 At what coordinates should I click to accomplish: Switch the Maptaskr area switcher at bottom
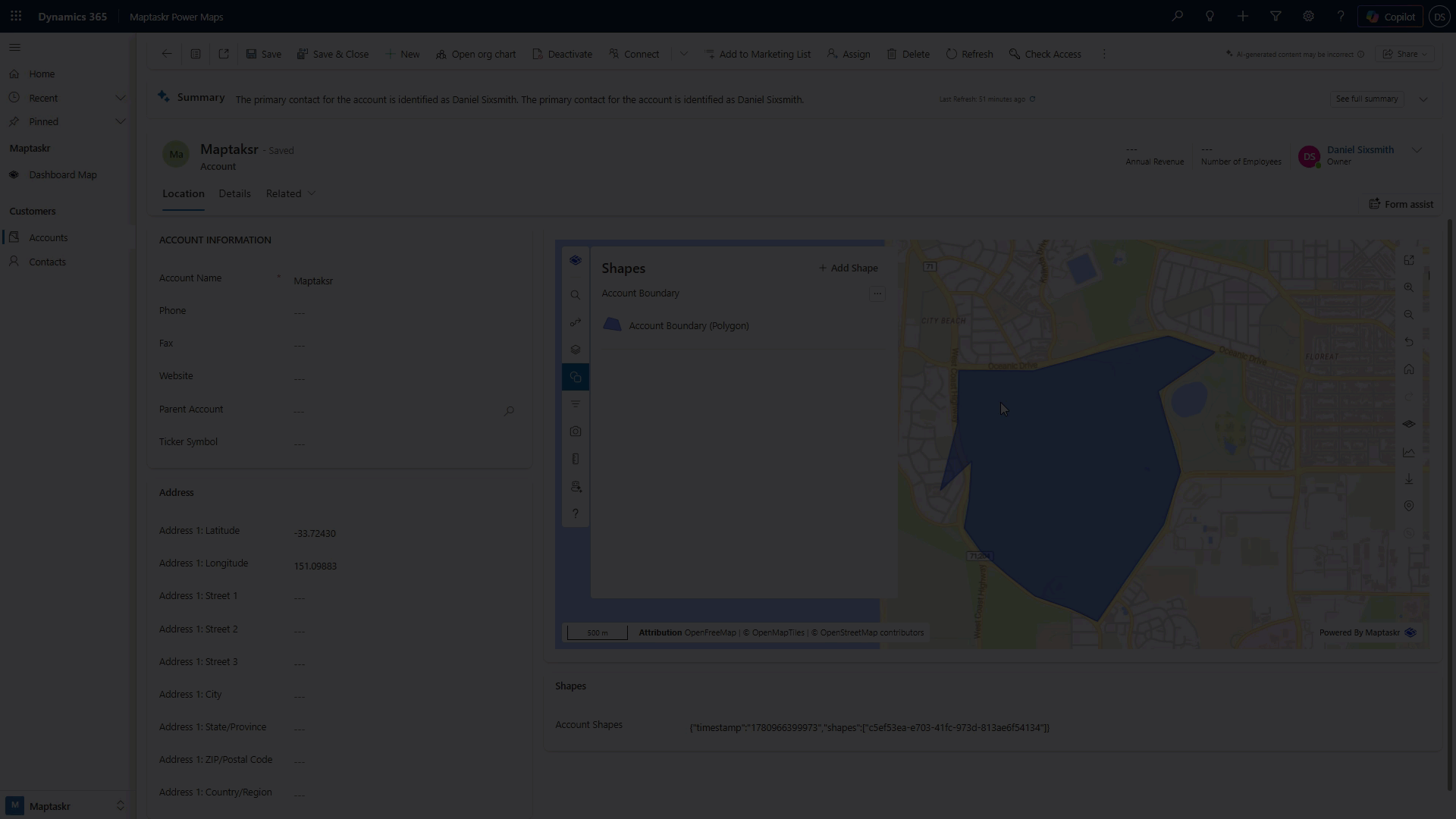[67, 805]
